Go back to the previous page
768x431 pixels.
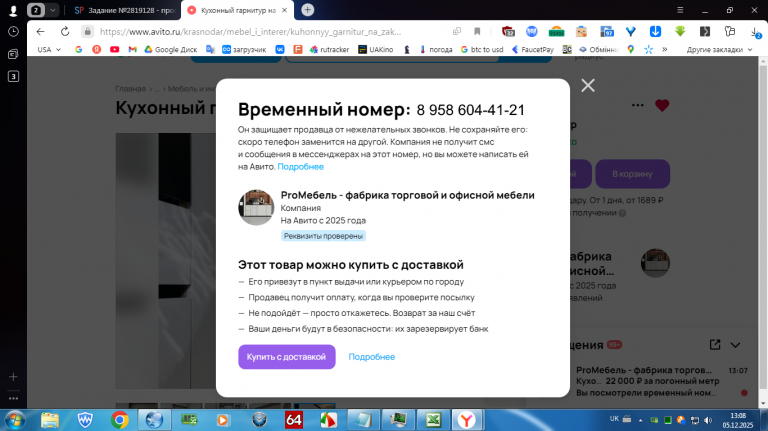tap(40, 31)
